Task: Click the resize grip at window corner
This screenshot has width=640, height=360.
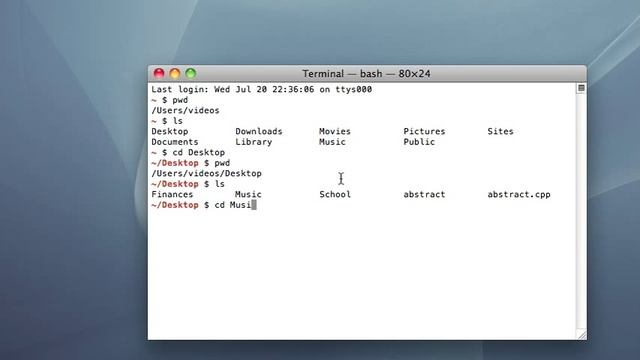Action: 582,334
